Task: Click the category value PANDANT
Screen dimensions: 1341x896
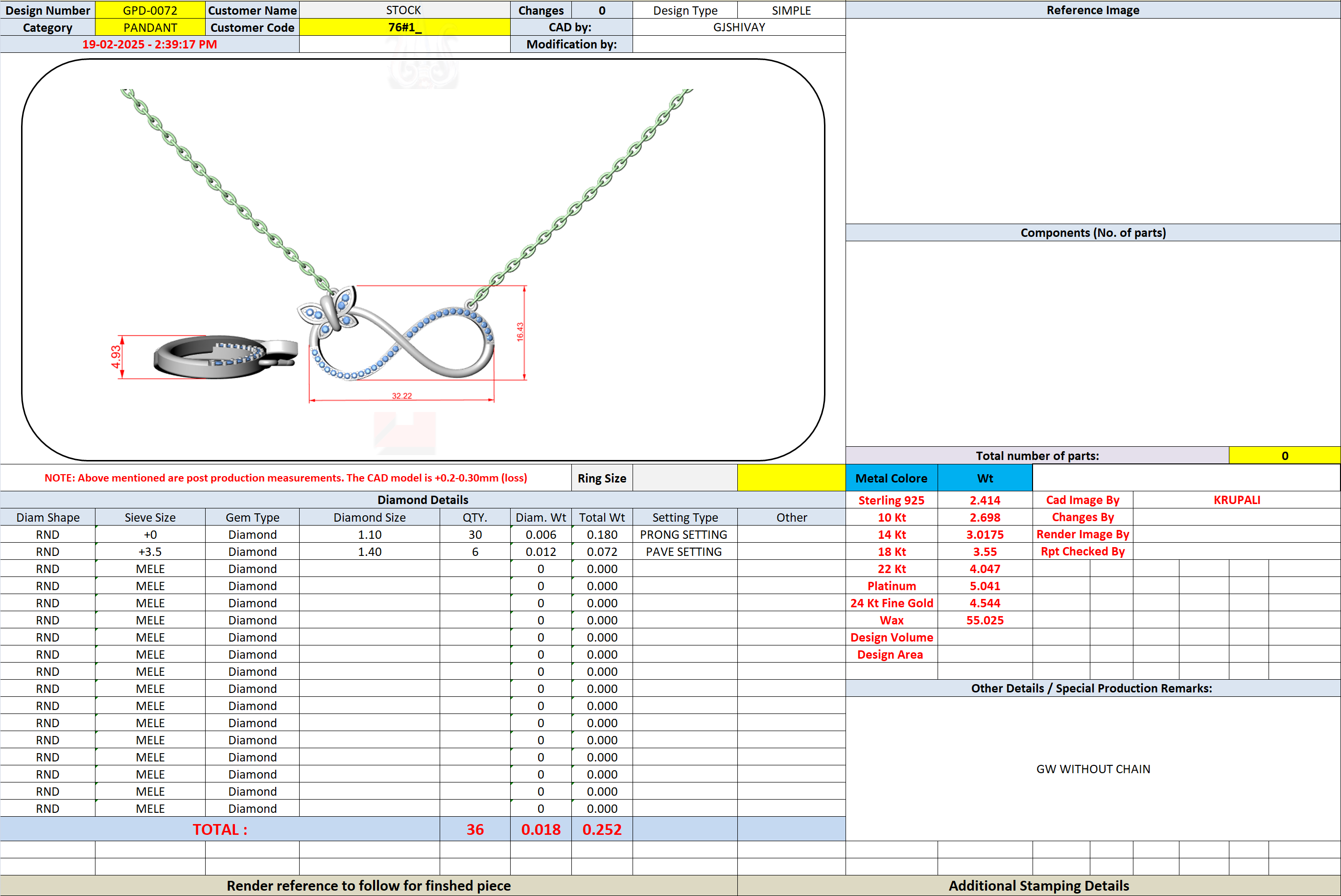Action: click(150, 27)
